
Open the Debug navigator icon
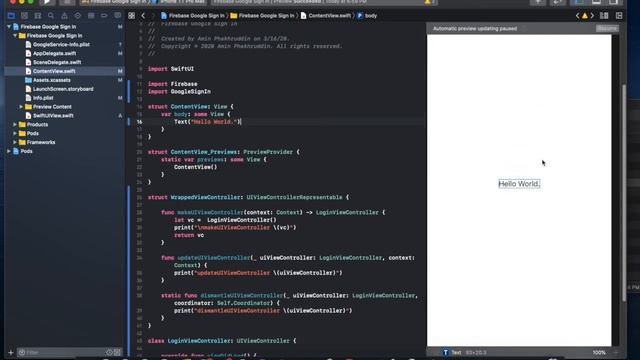click(x=91, y=16)
